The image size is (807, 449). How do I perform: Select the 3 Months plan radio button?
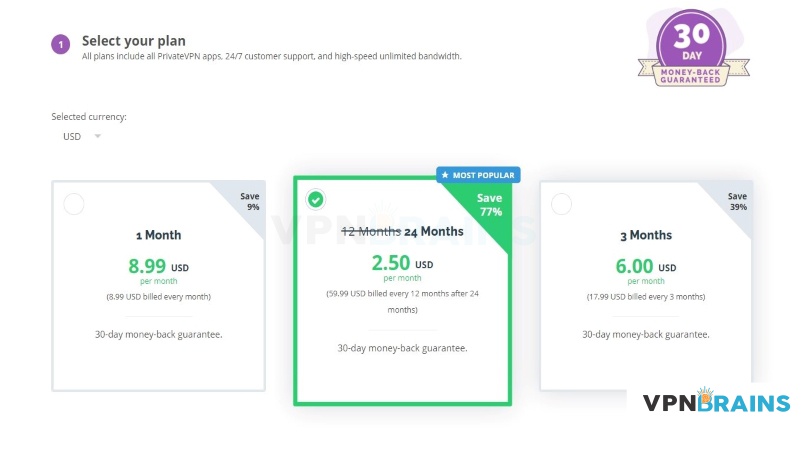(x=561, y=204)
